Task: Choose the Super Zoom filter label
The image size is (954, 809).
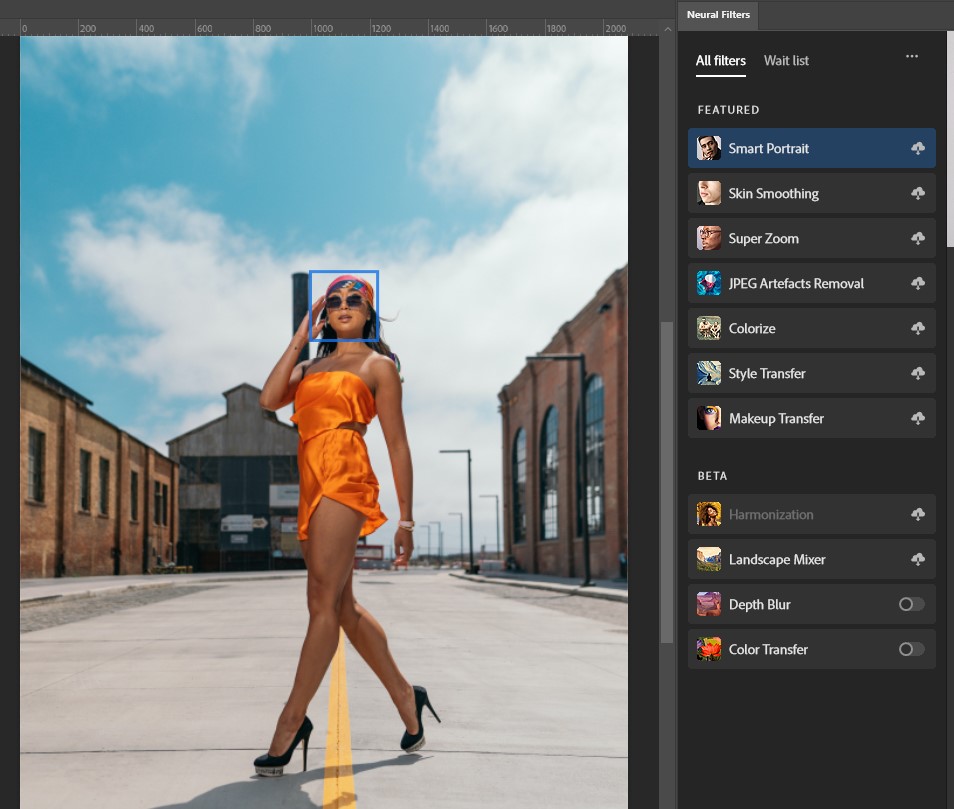Action: (x=763, y=239)
